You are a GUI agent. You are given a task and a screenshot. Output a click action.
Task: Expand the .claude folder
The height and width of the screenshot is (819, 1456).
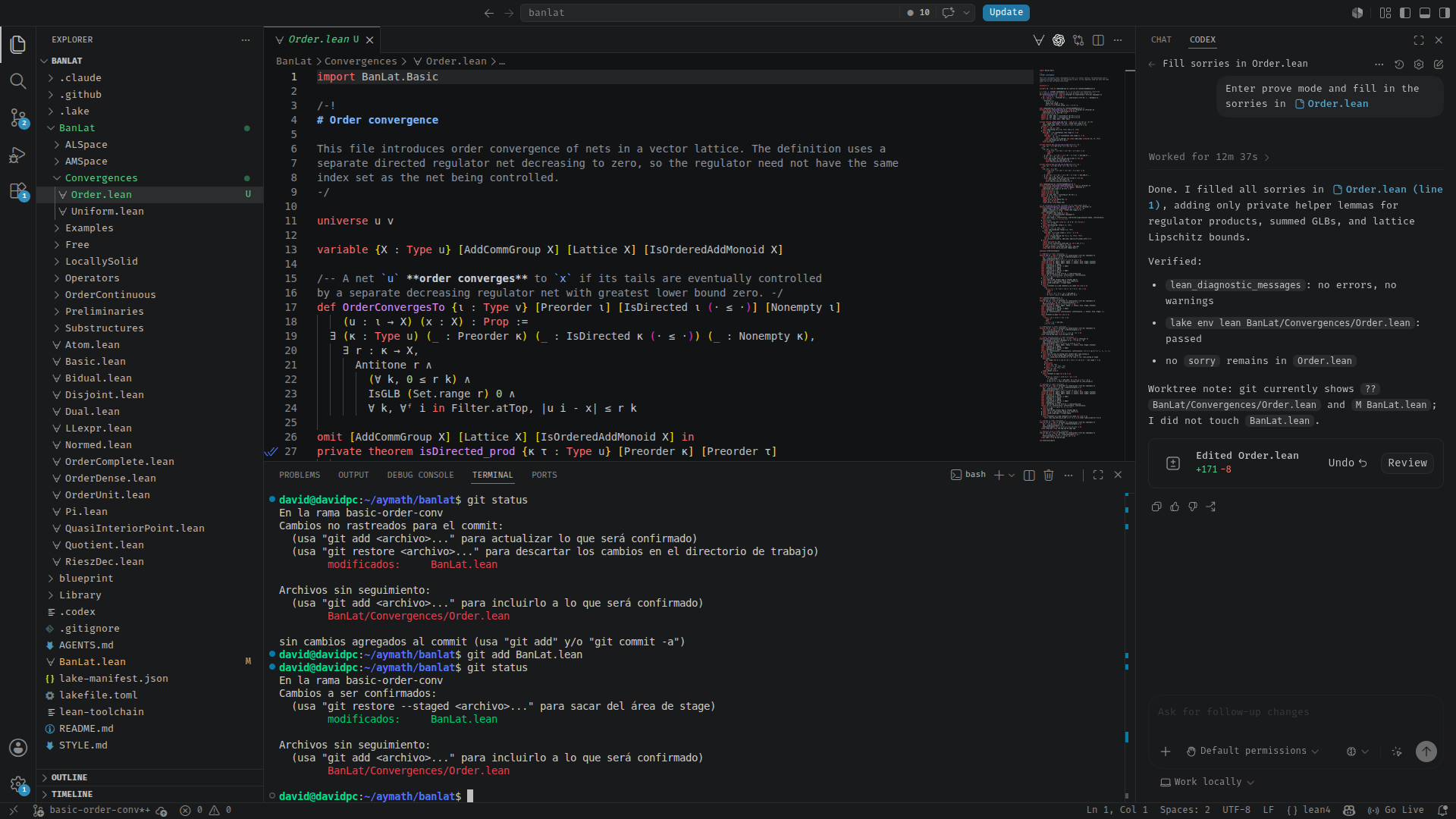(x=80, y=78)
